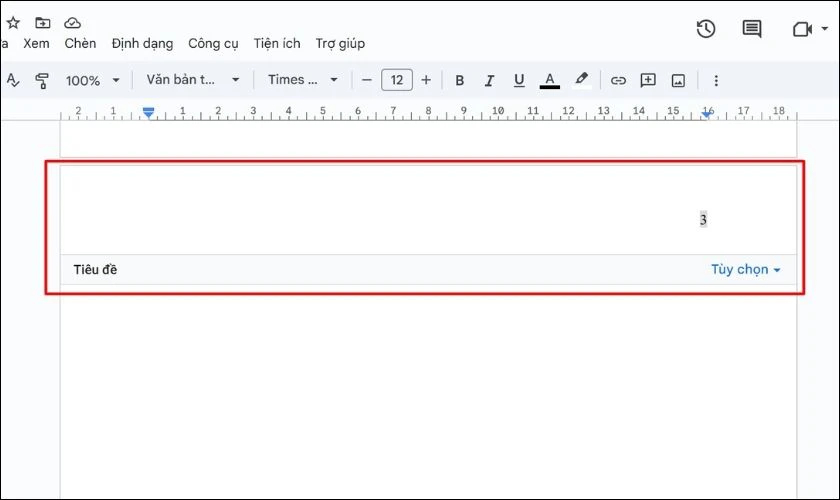Star the document with the star icon

click(13, 23)
